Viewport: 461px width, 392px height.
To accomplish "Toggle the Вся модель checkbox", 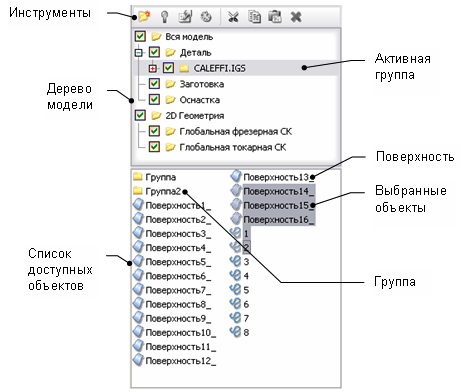I will 140,36.
